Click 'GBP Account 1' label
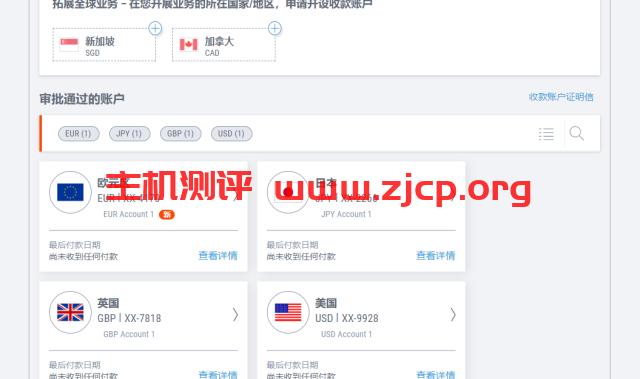Image resolution: width=640 pixels, height=379 pixels. coord(129,334)
